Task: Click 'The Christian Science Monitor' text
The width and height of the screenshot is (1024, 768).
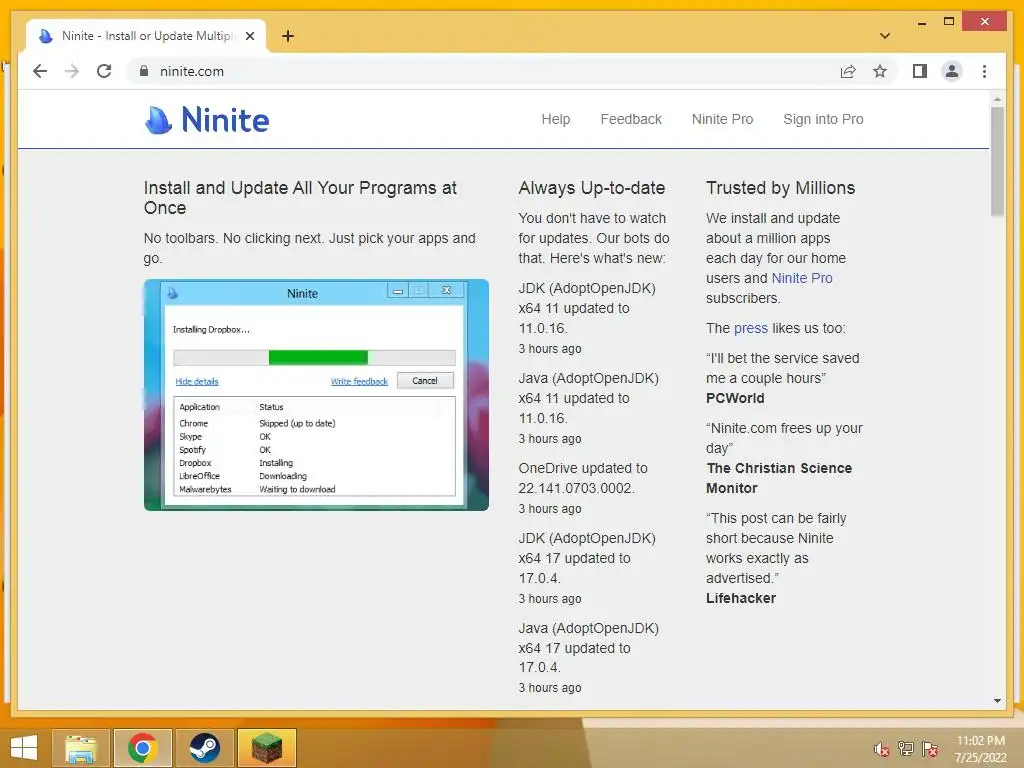Action: (779, 478)
